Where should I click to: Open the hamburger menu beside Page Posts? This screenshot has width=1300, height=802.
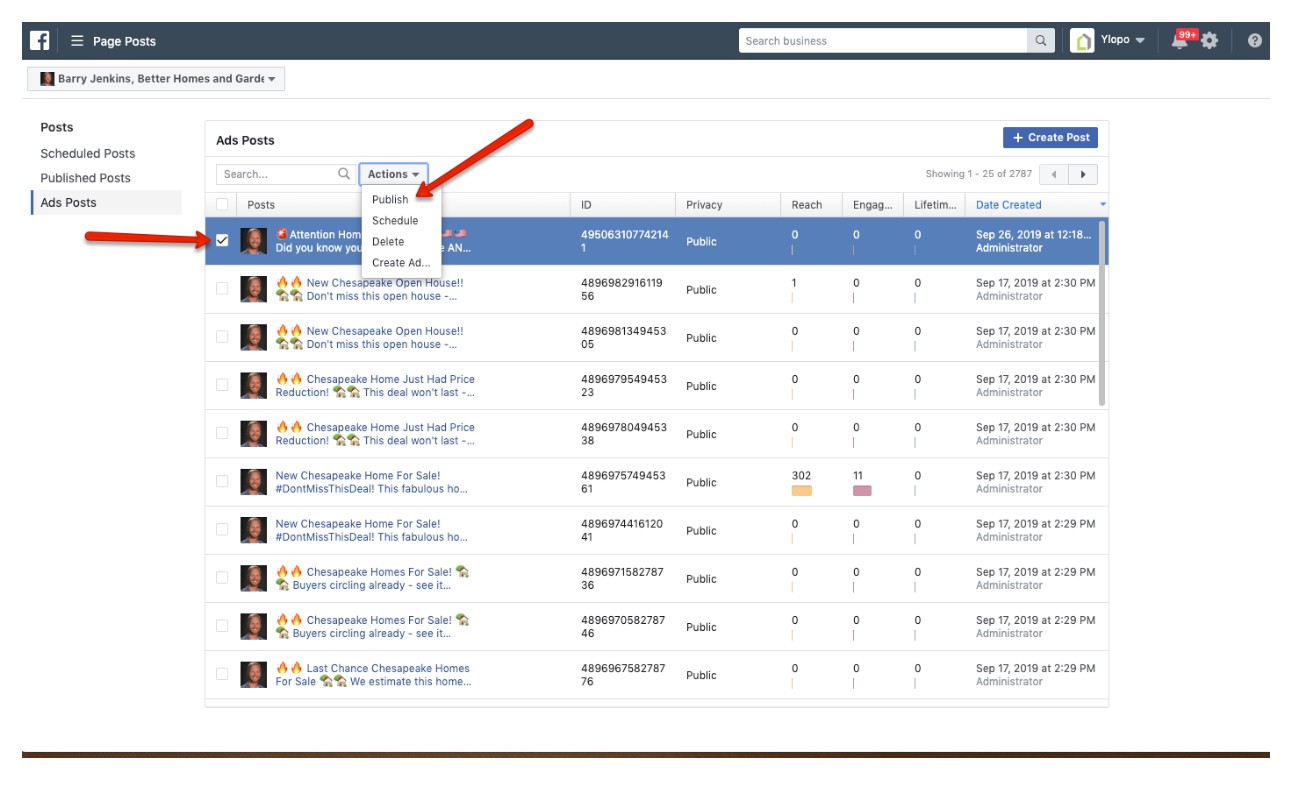click(77, 41)
